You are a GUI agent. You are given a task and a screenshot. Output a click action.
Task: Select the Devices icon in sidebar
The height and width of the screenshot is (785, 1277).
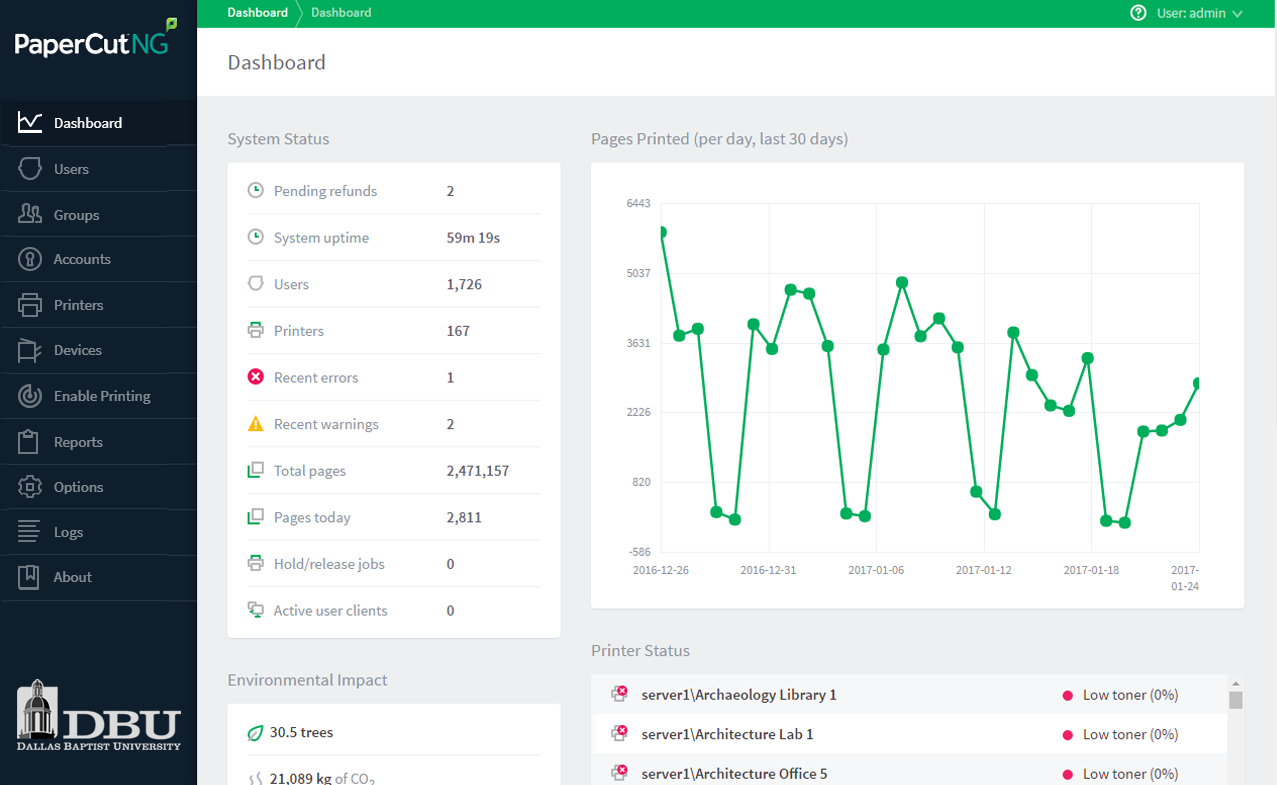tap(30, 350)
